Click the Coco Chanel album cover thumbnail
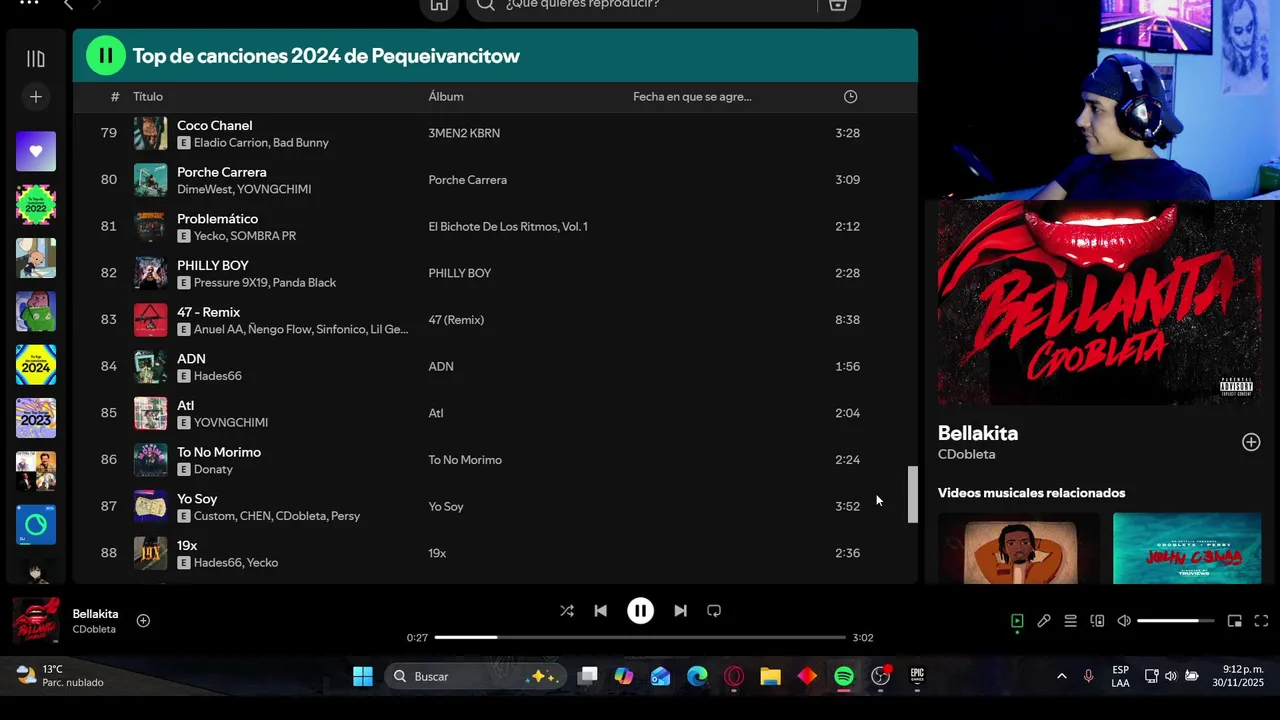Viewport: 1280px width, 720px height. [151, 133]
